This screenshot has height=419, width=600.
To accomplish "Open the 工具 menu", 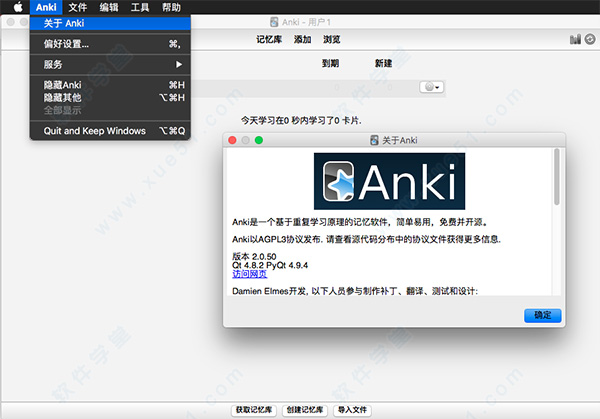I will point(140,7).
